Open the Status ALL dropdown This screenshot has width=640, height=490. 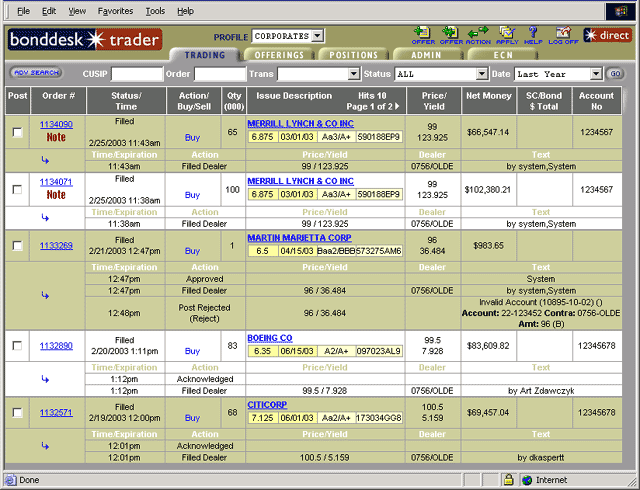coord(482,74)
